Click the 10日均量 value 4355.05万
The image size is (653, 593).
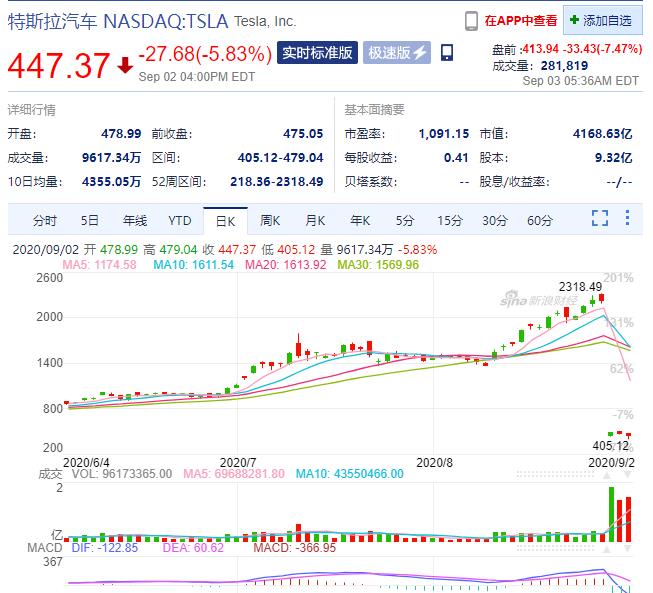point(112,182)
